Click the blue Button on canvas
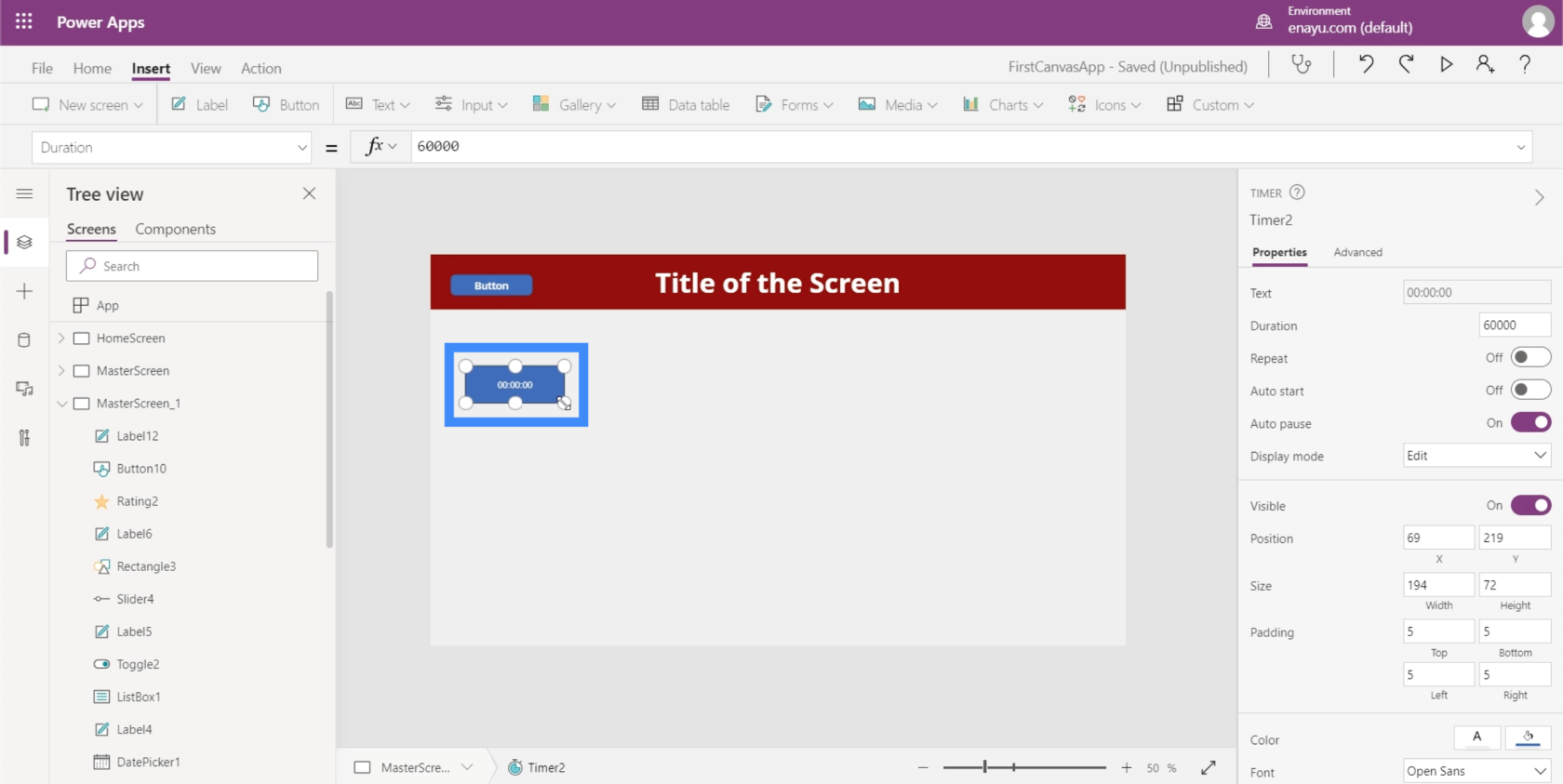Screen dimensions: 1563x784 [491, 286]
